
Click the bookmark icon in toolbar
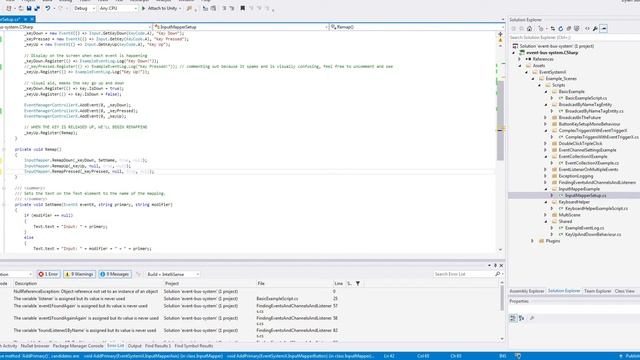[242, 8]
